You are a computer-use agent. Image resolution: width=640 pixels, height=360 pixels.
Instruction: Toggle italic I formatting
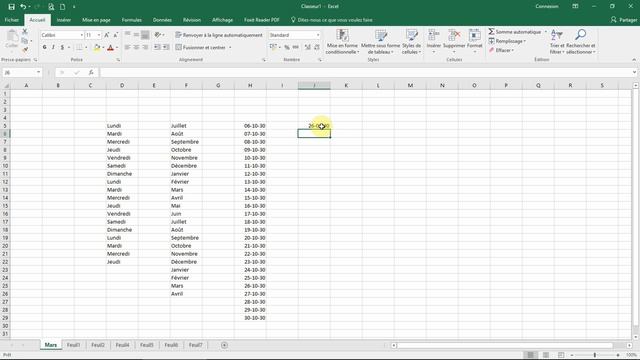coord(53,47)
